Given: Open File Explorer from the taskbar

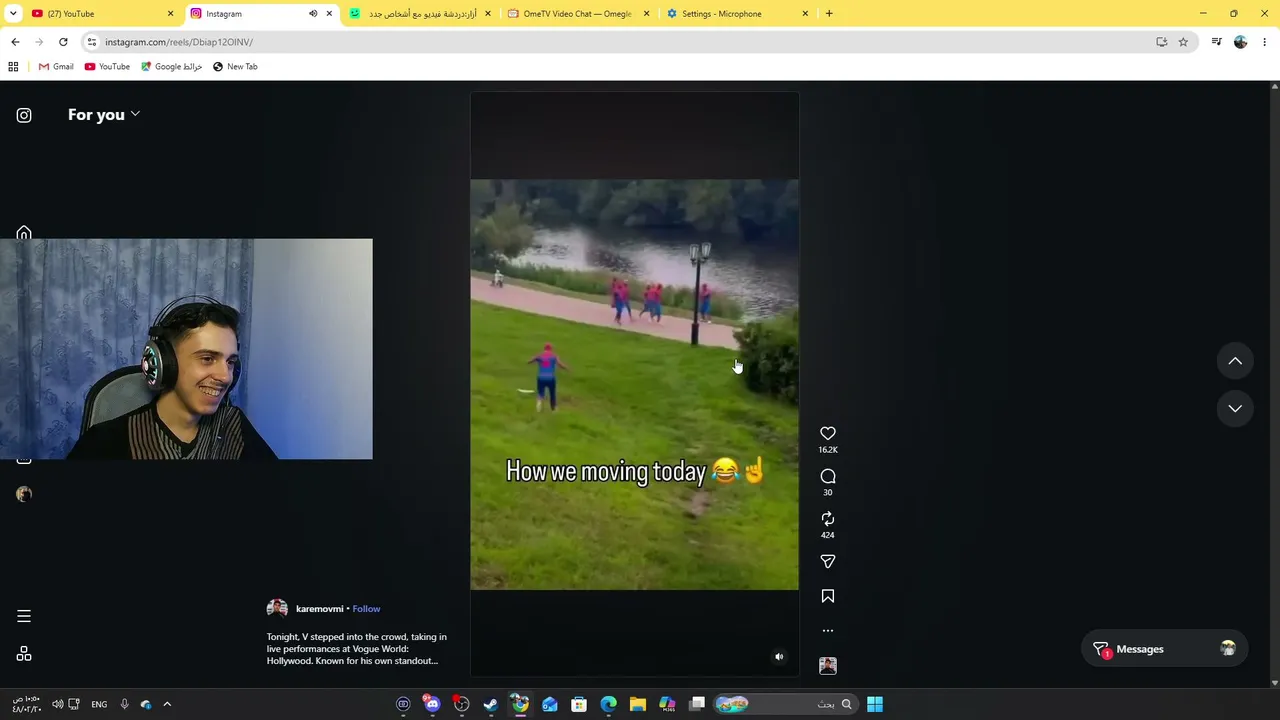Looking at the screenshot, I should click(638, 704).
